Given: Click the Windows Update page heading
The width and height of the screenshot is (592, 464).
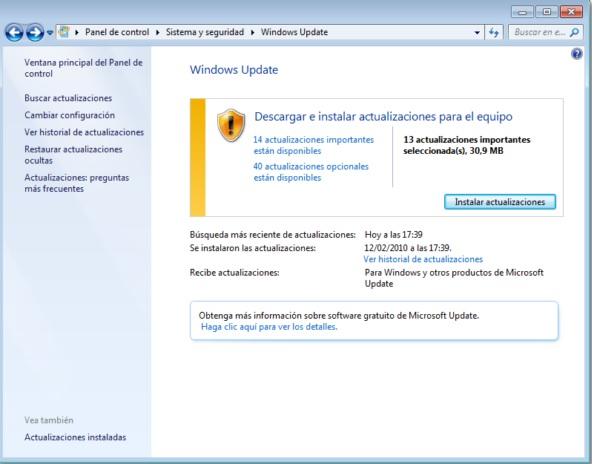Looking at the screenshot, I should [x=234, y=70].
